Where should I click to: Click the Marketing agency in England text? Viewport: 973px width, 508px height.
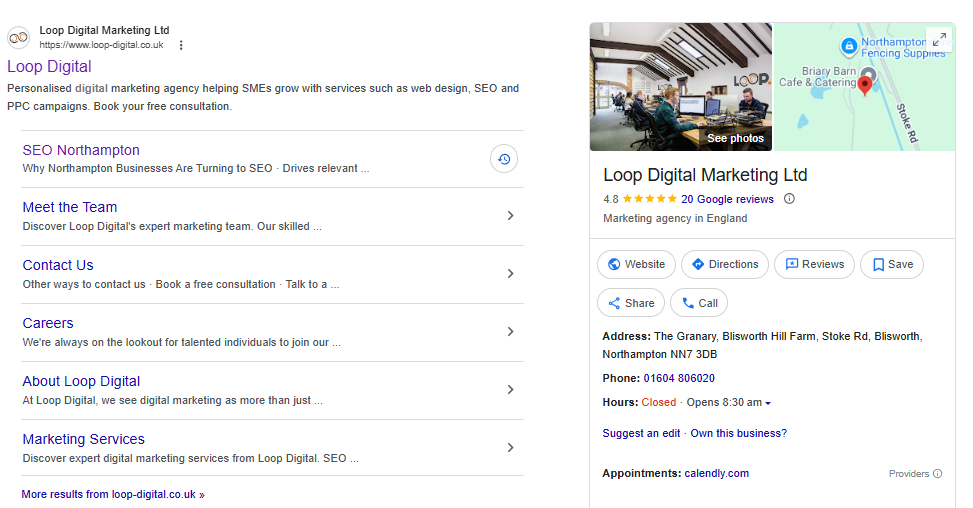pyautogui.click(x=675, y=218)
